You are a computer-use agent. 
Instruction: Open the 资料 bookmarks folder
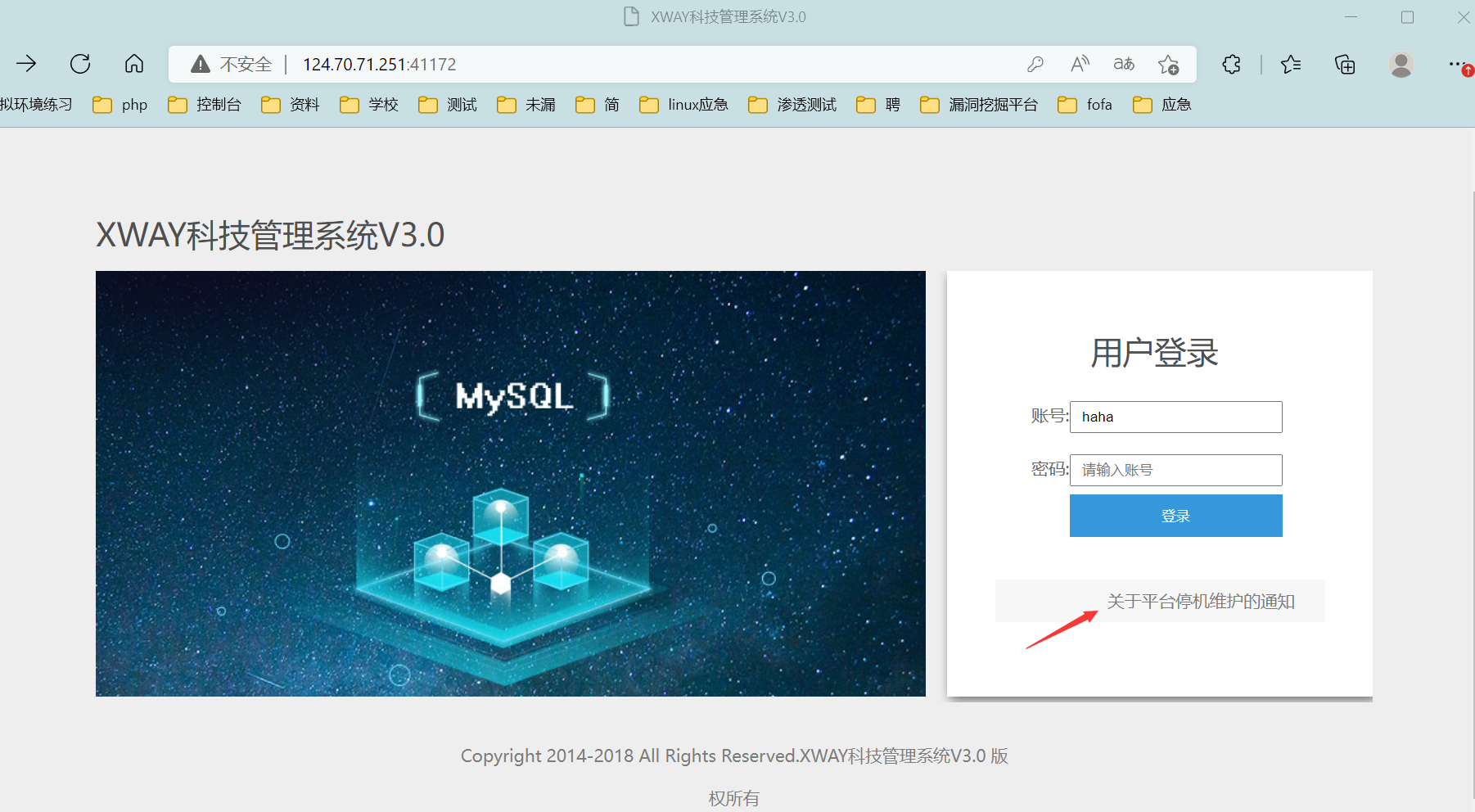291,105
